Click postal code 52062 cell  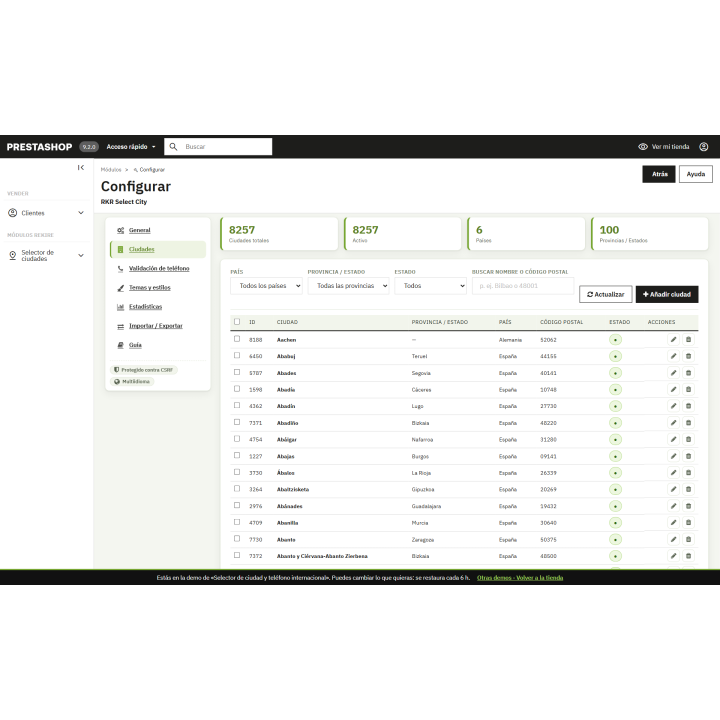[548, 340]
